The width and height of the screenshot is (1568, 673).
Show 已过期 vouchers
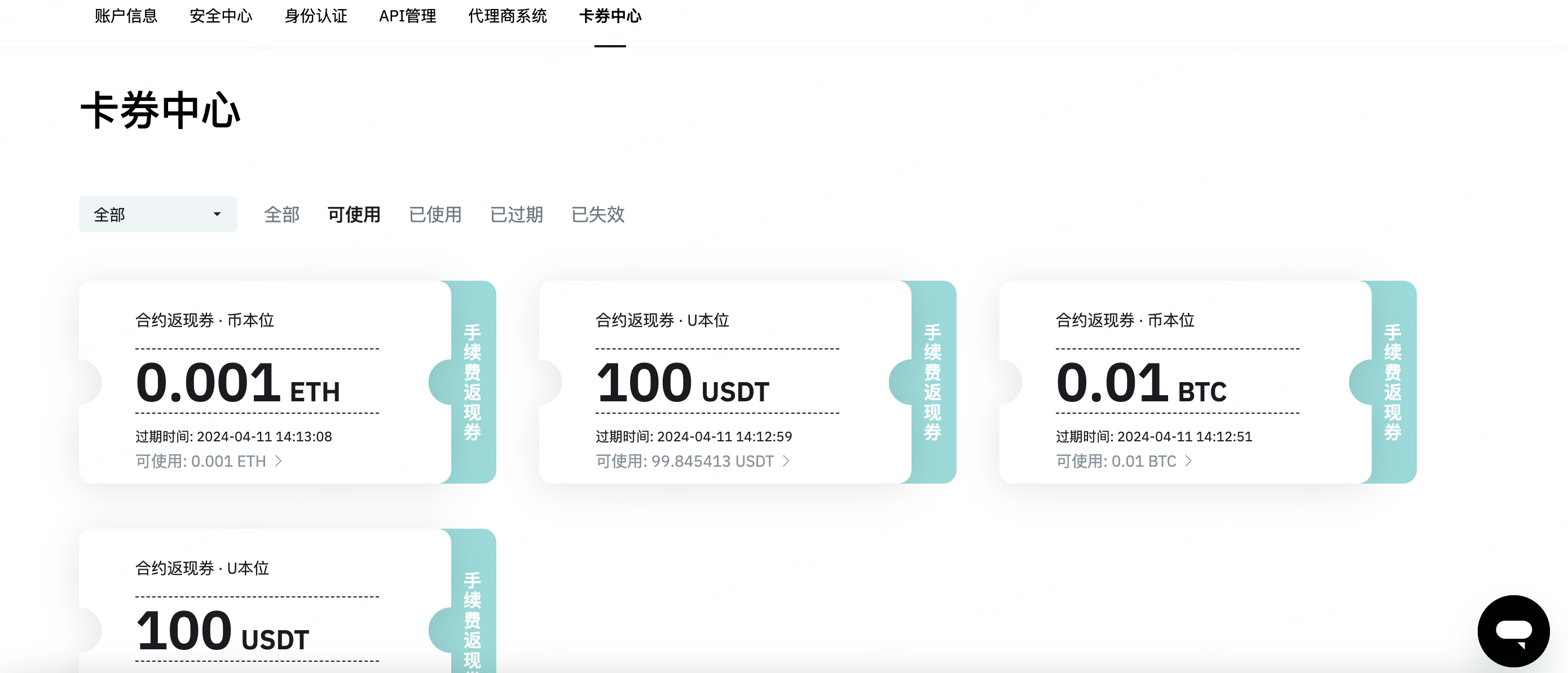(x=517, y=214)
